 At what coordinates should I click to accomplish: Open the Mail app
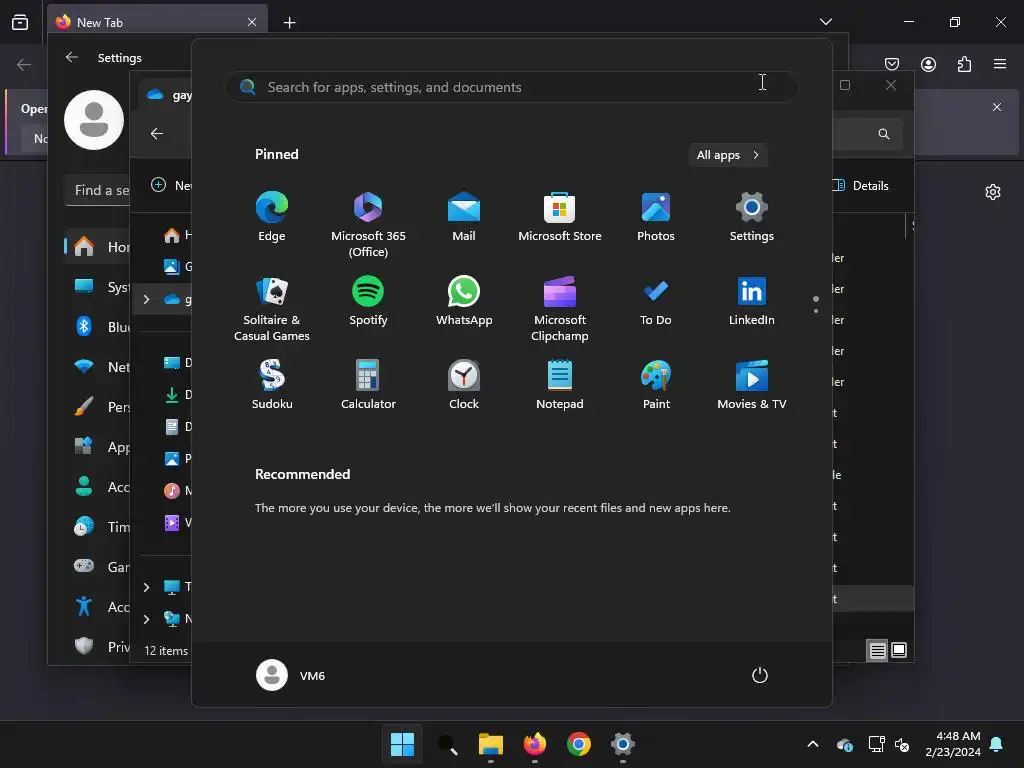pos(464,217)
